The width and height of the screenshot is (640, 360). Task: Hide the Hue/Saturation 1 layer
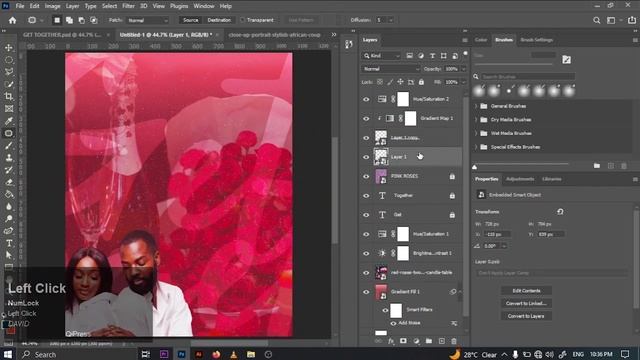[x=366, y=234]
